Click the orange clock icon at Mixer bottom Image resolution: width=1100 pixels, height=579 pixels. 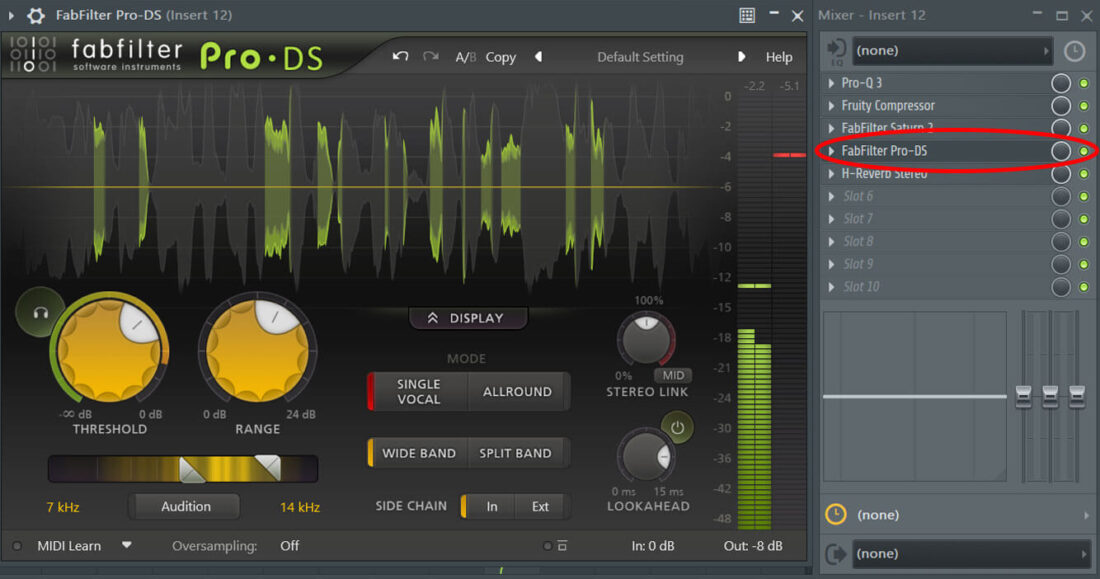click(836, 514)
